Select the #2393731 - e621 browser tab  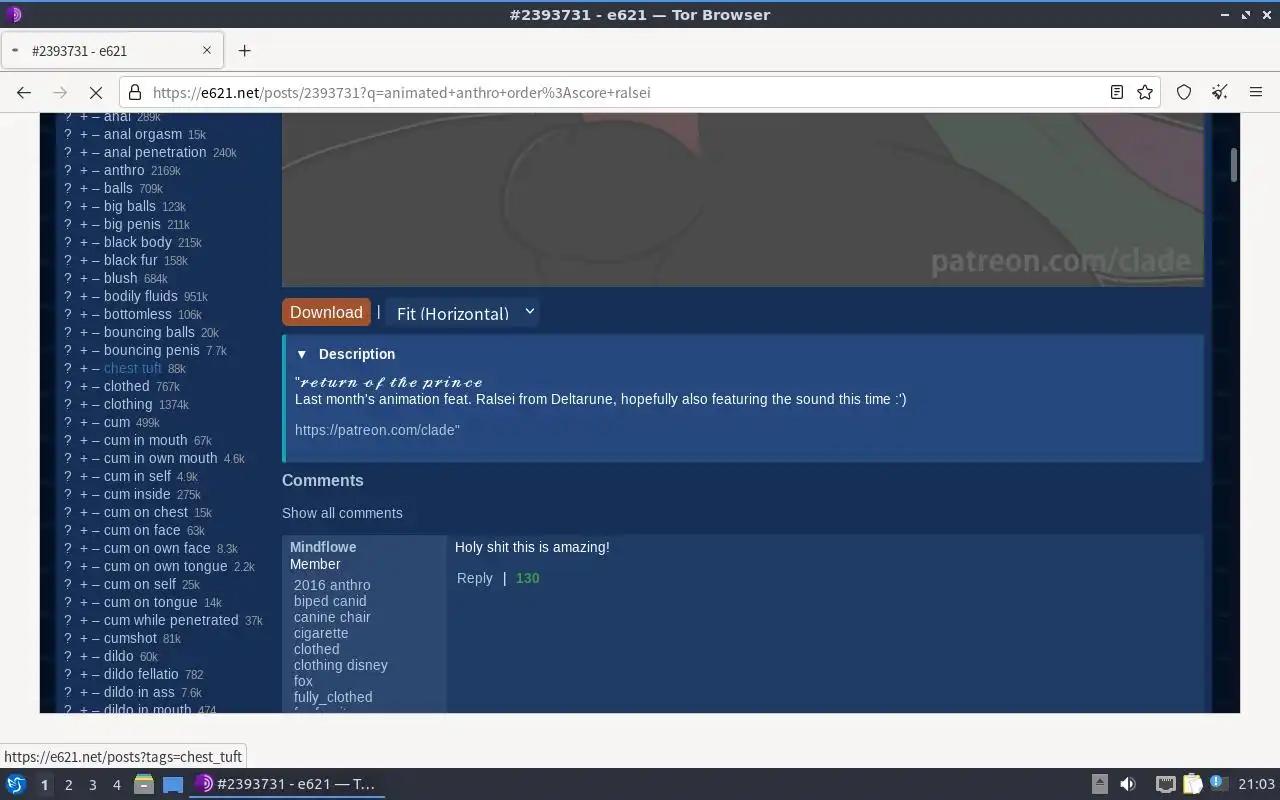[112, 50]
